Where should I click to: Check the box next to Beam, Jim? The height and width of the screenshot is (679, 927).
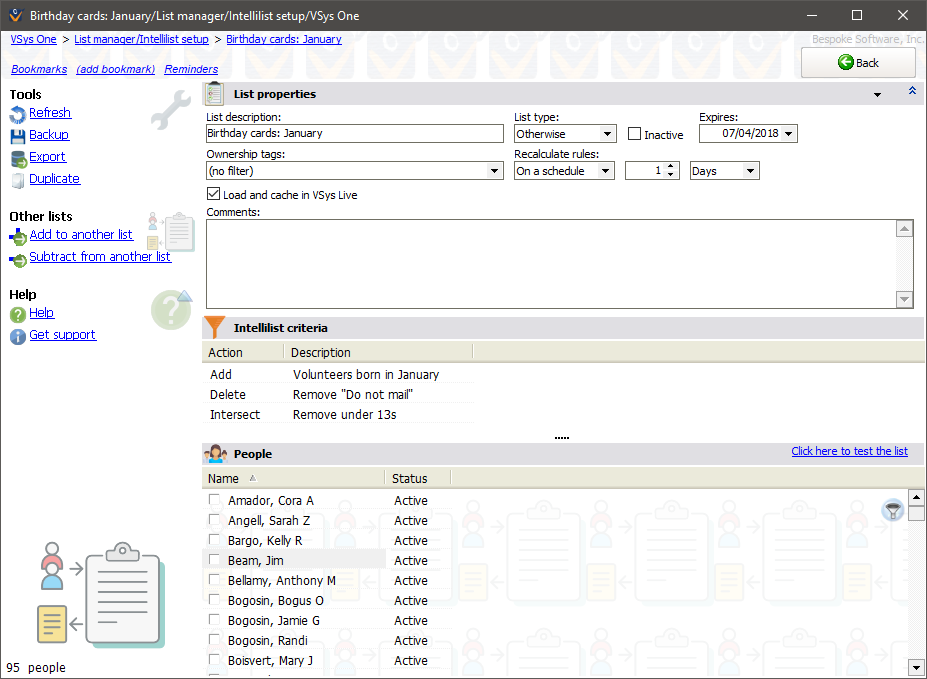point(213,560)
